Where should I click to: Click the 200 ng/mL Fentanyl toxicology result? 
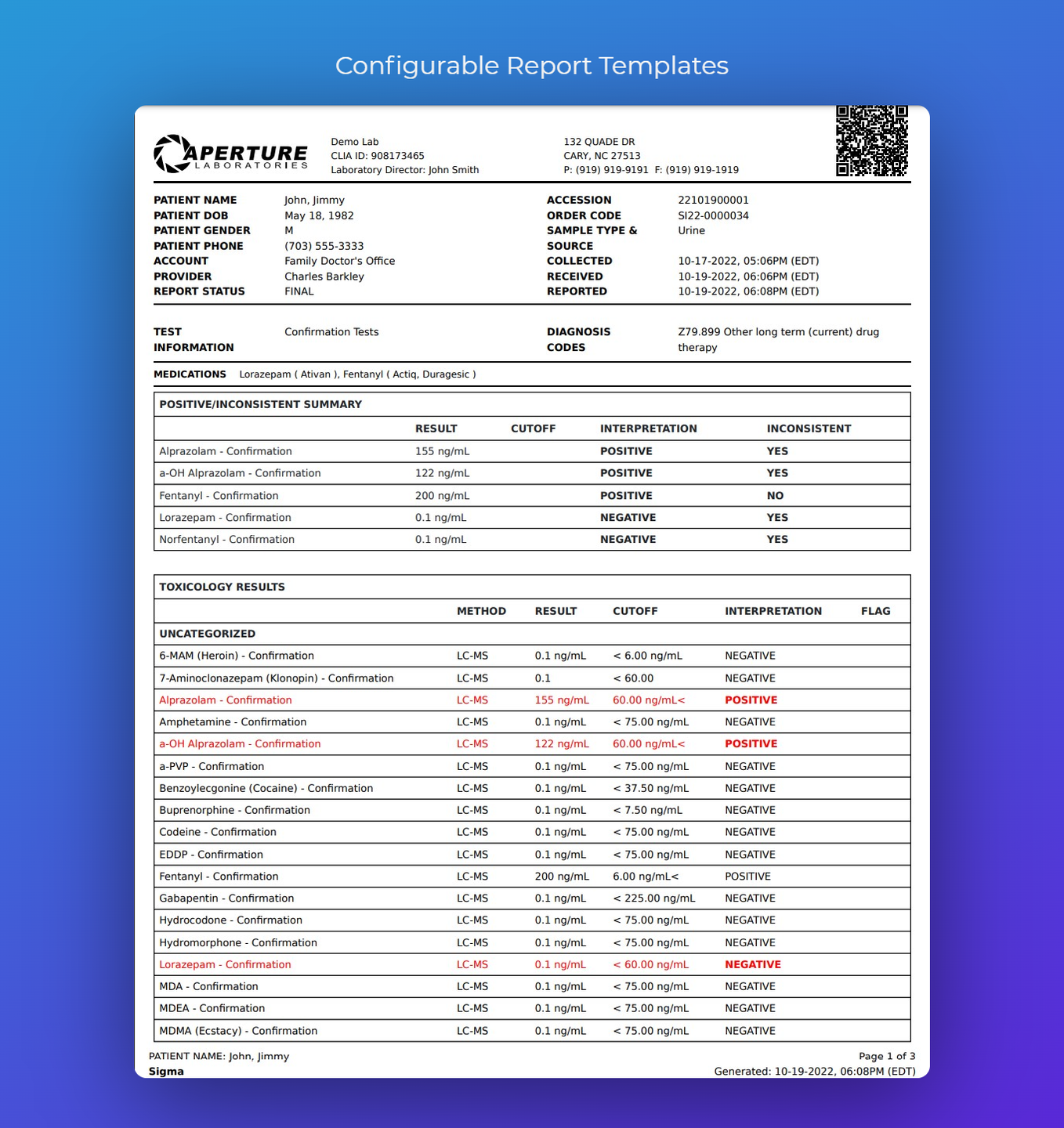pyautogui.click(x=562, y=877)
